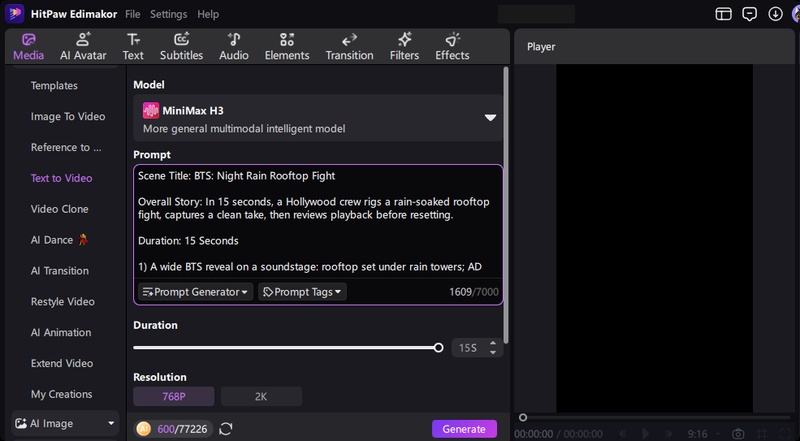Switch to the Text tab
800x441 pixels.
click(x=133, y=47)
